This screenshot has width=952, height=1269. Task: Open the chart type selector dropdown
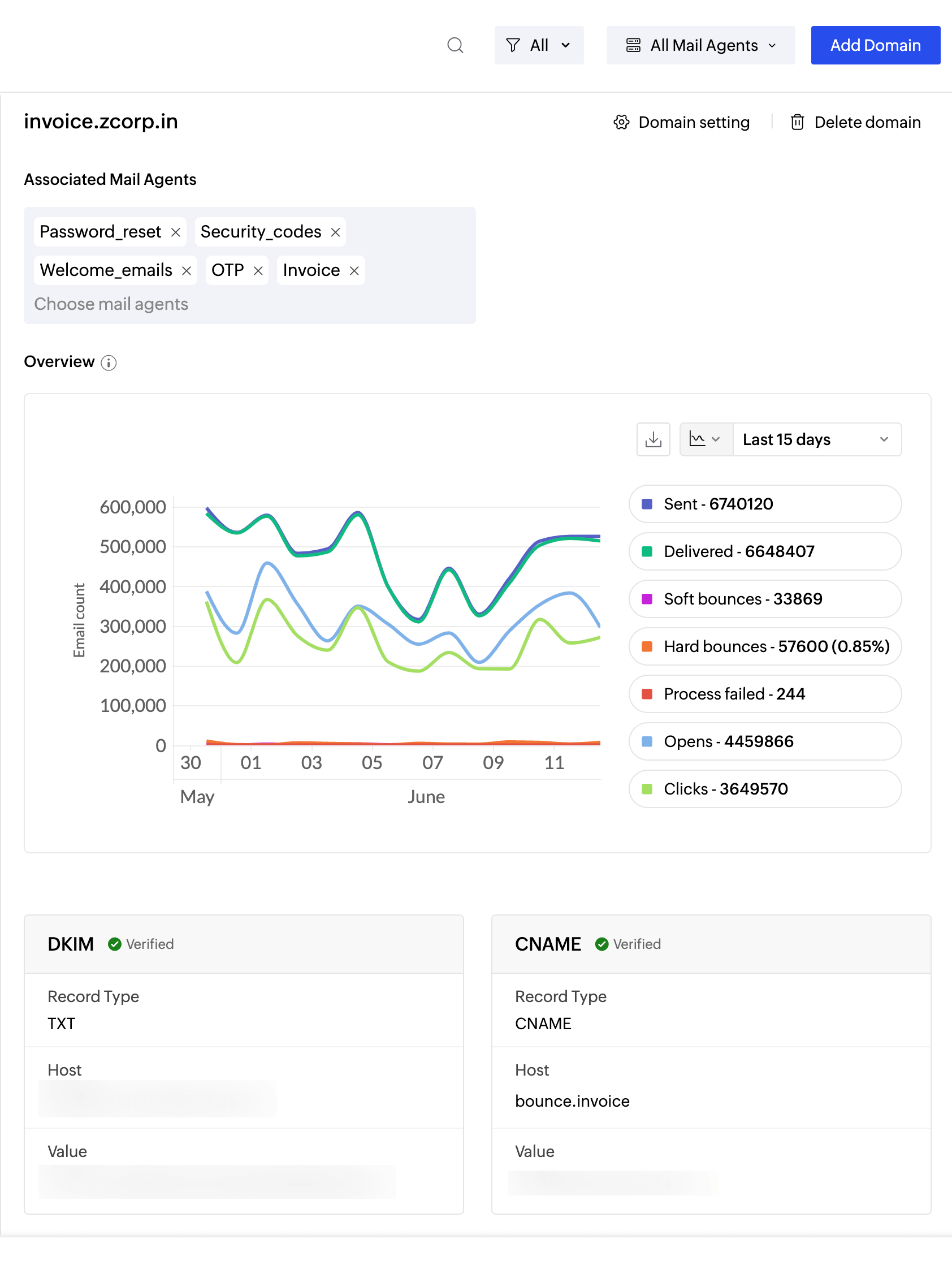click(706, 439)
